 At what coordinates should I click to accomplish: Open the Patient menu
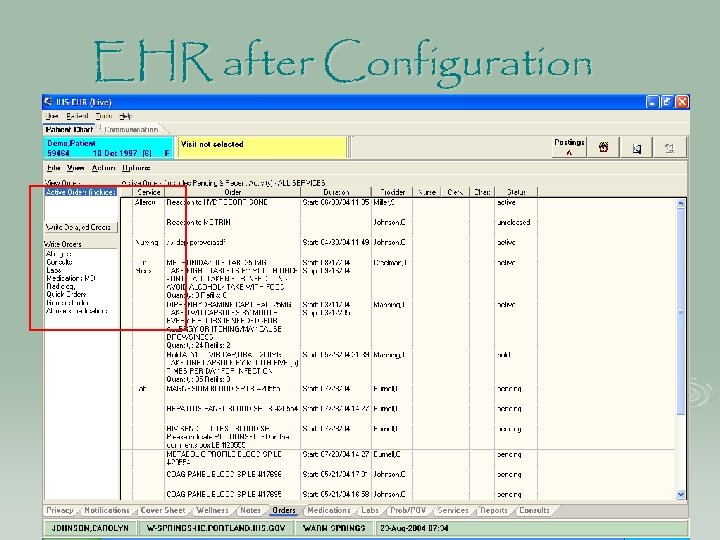pyautogui.click(x=77, y=116)
